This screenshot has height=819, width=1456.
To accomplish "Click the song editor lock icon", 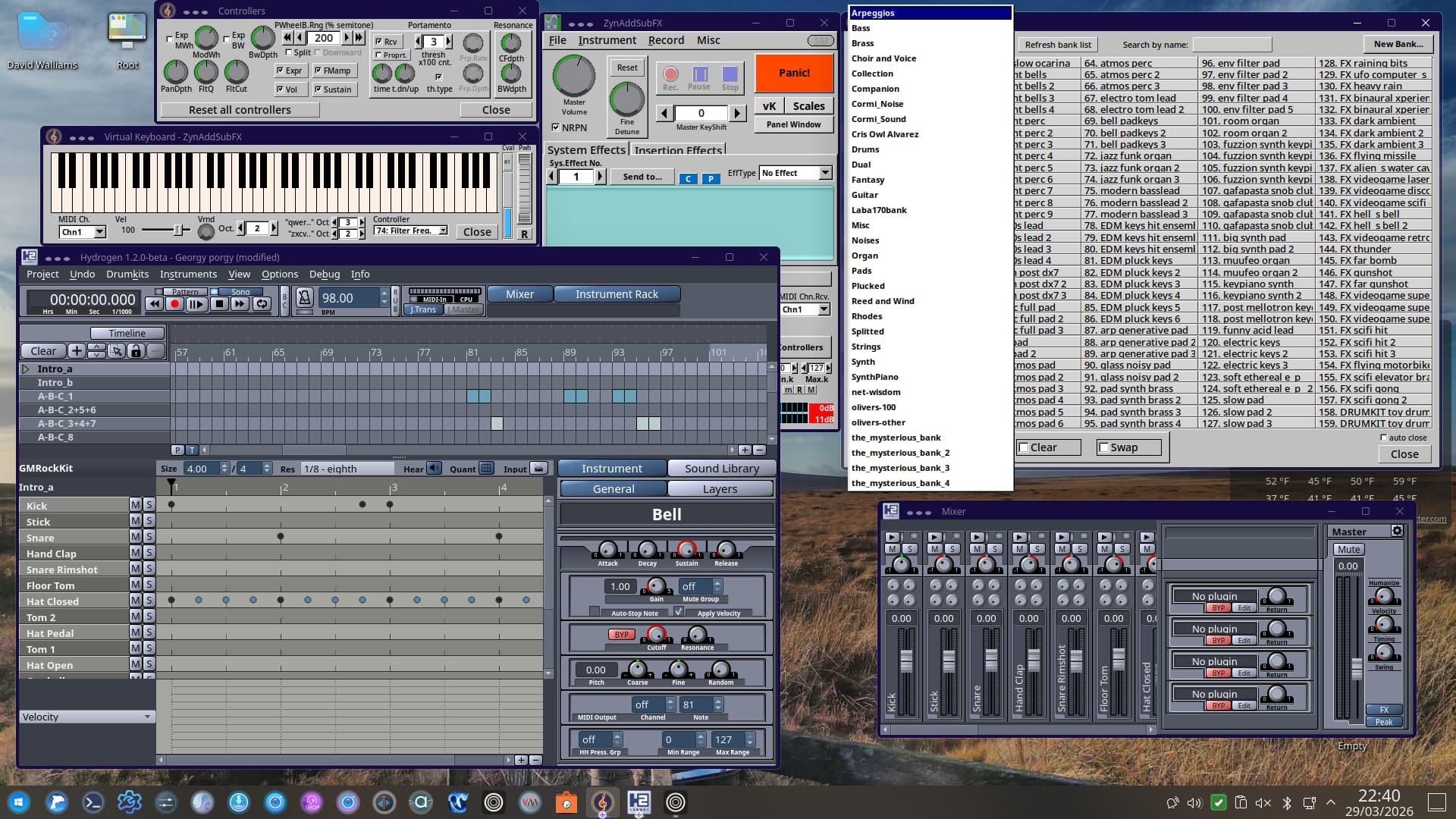I will 136,351.
